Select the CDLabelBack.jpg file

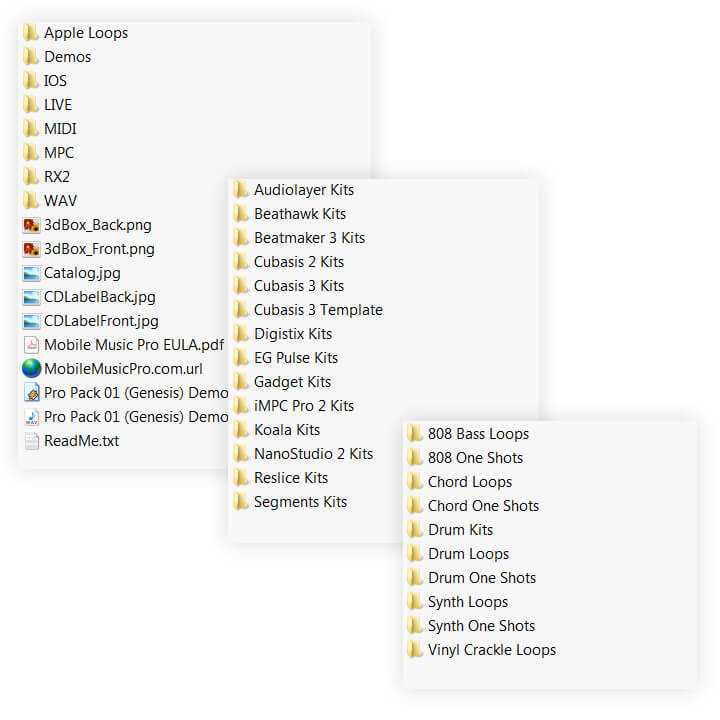click(99, 297)
